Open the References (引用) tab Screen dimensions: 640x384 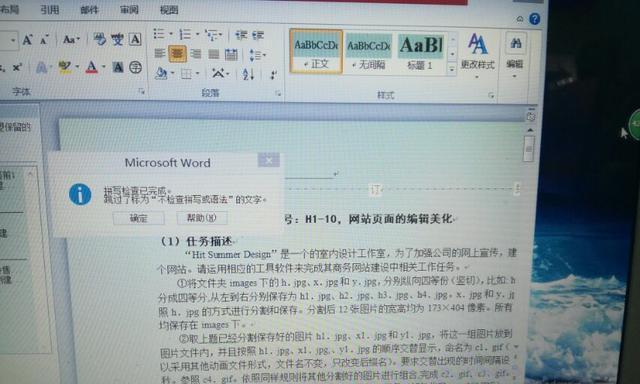pos(49,9)
